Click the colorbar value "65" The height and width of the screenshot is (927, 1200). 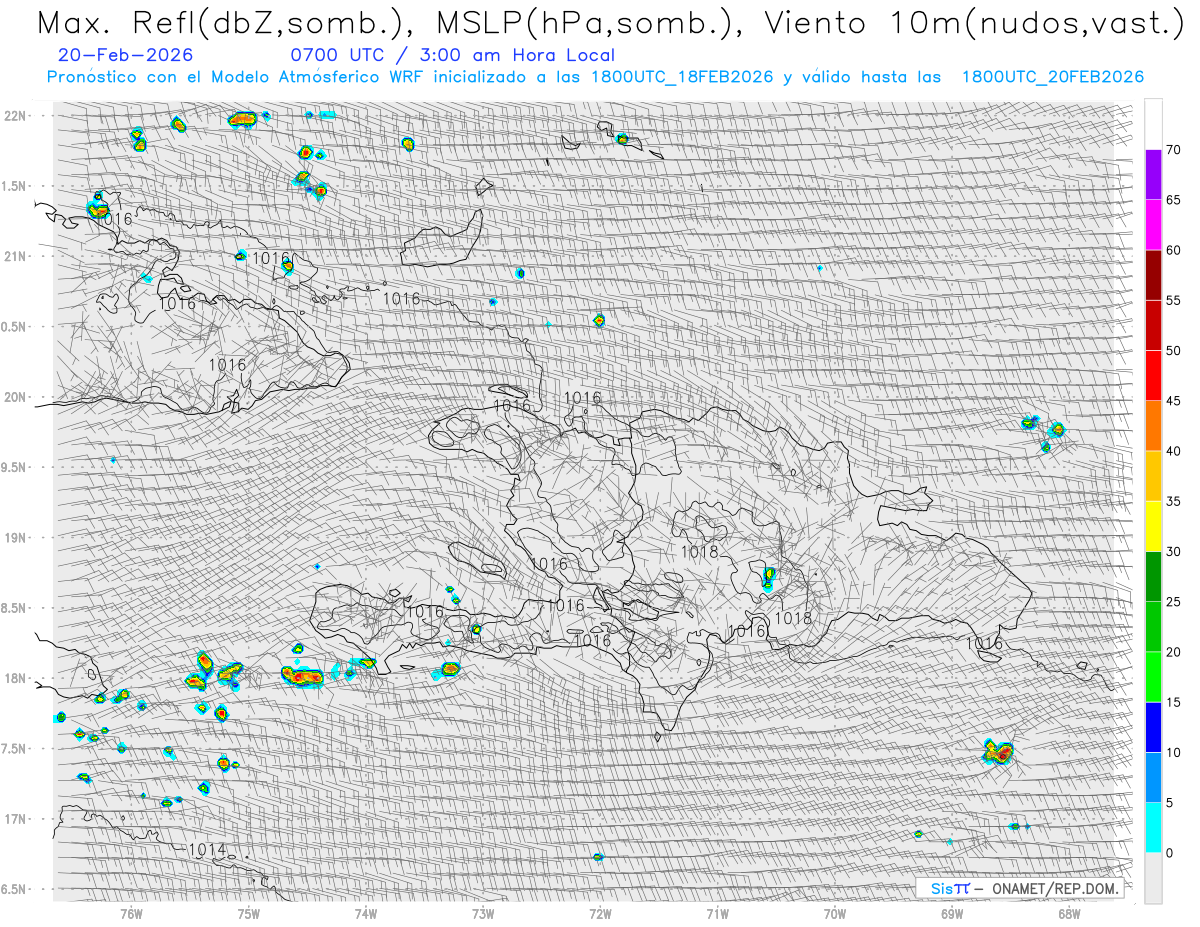click(x=1173, y=200)
